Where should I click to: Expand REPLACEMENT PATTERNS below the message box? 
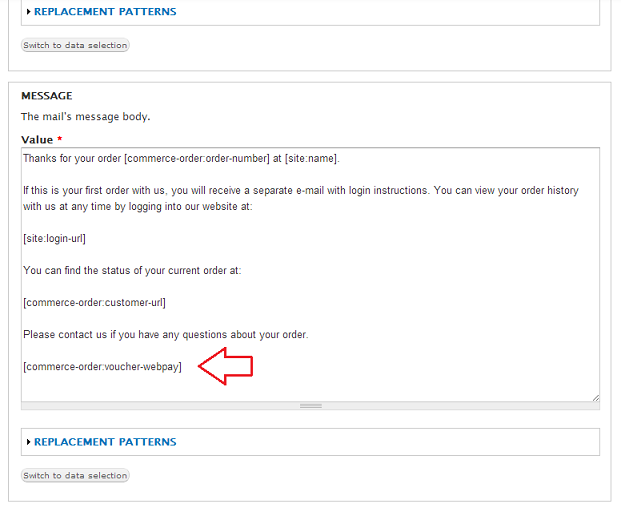(105, 442)
